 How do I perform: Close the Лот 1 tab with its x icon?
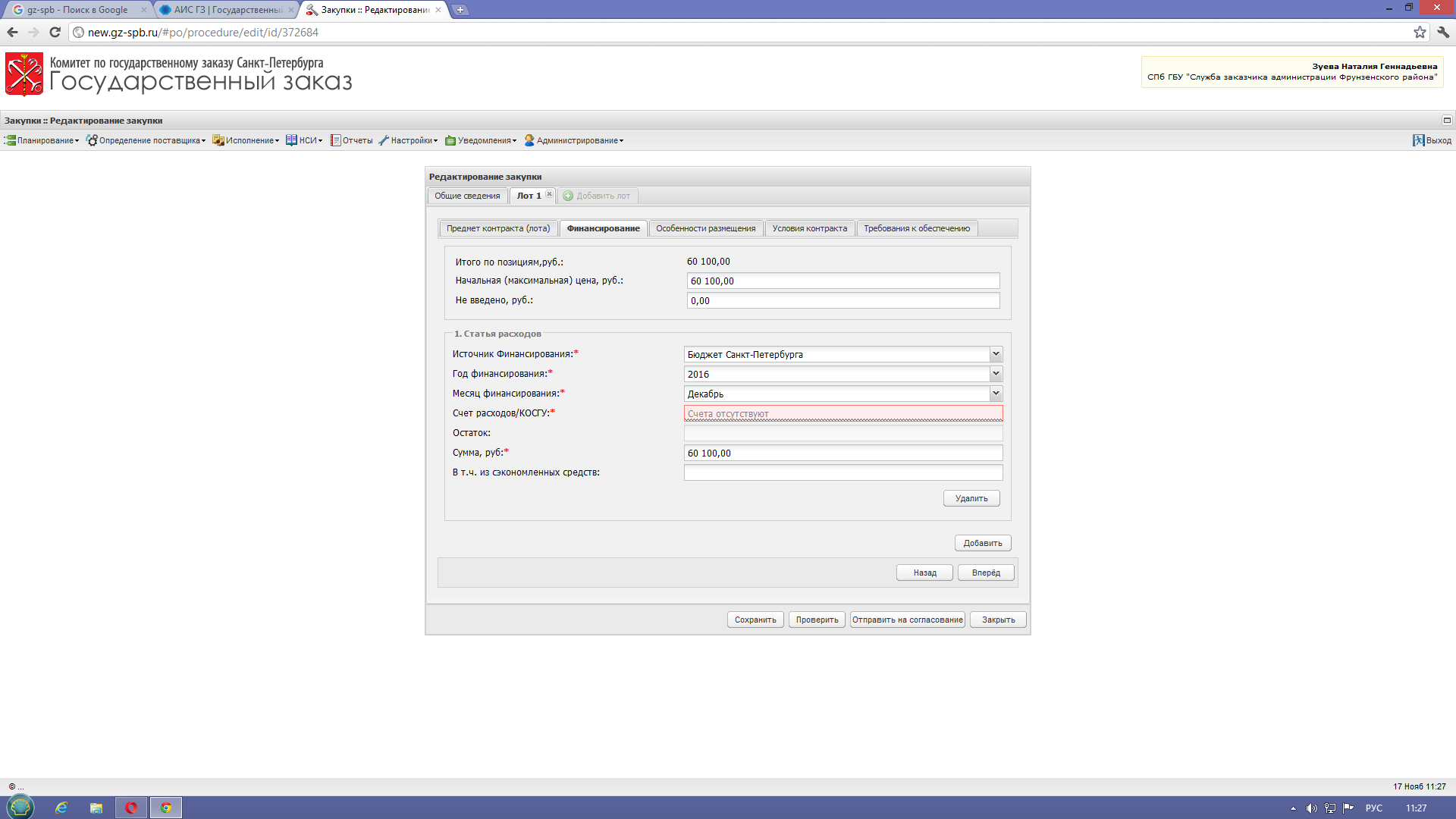550,194
